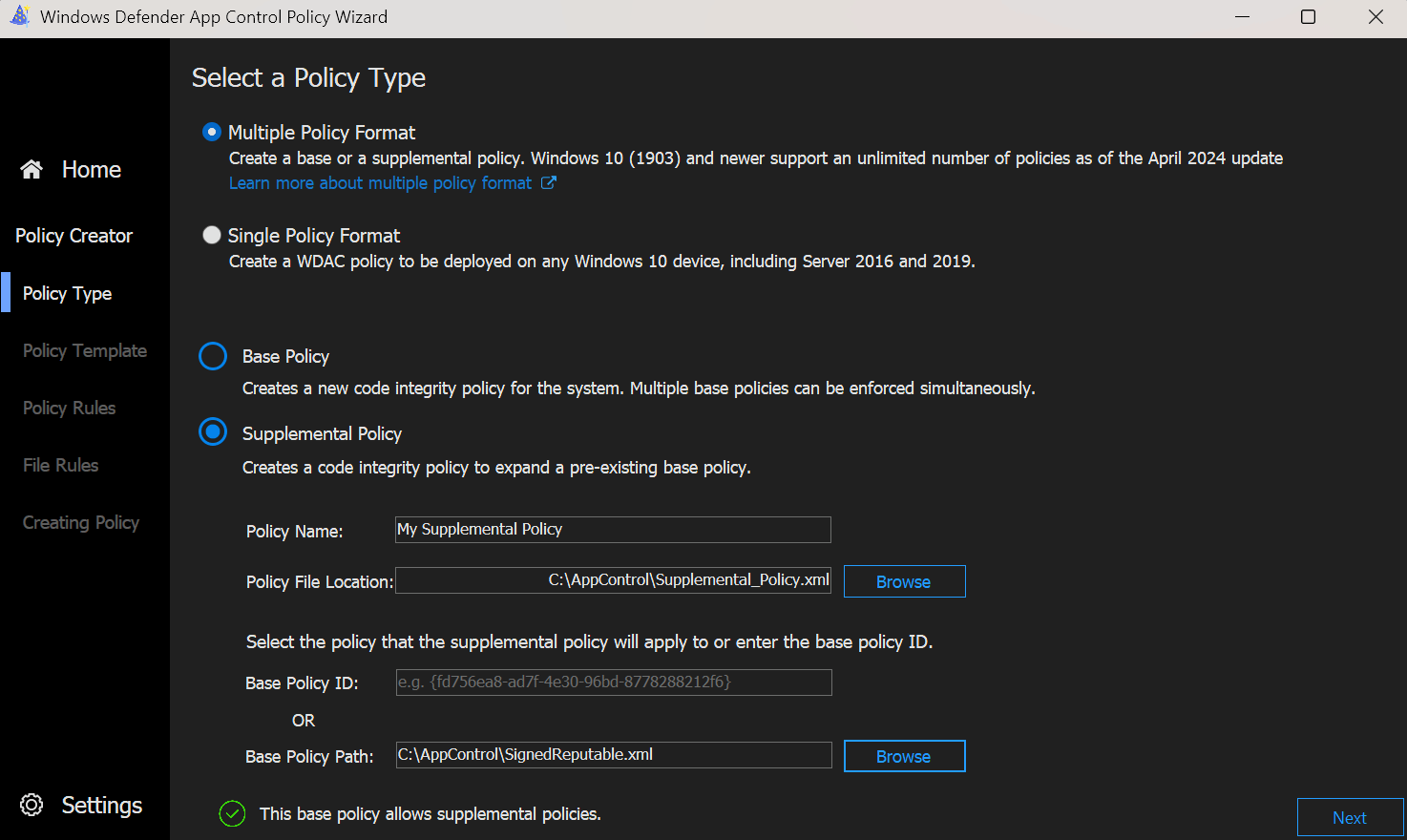Go to Policy Creator in sidebar
1407x840 pixels.
73,236
